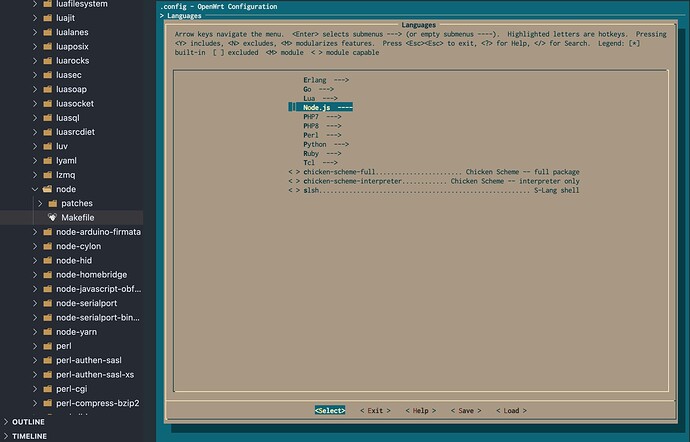
Task: Expand the luajit folder chevron
Action: [35, 18]
